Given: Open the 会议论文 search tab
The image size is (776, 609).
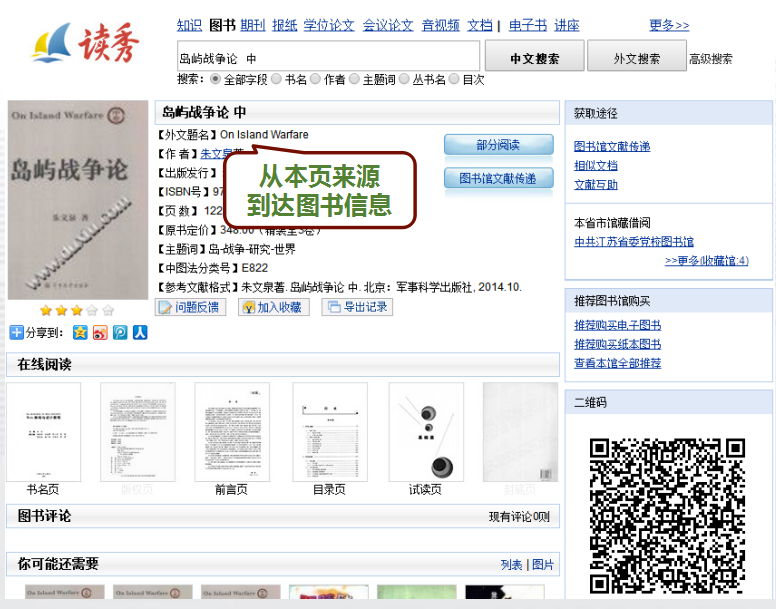Looking at the screenshot, I should tap(388, 25).
